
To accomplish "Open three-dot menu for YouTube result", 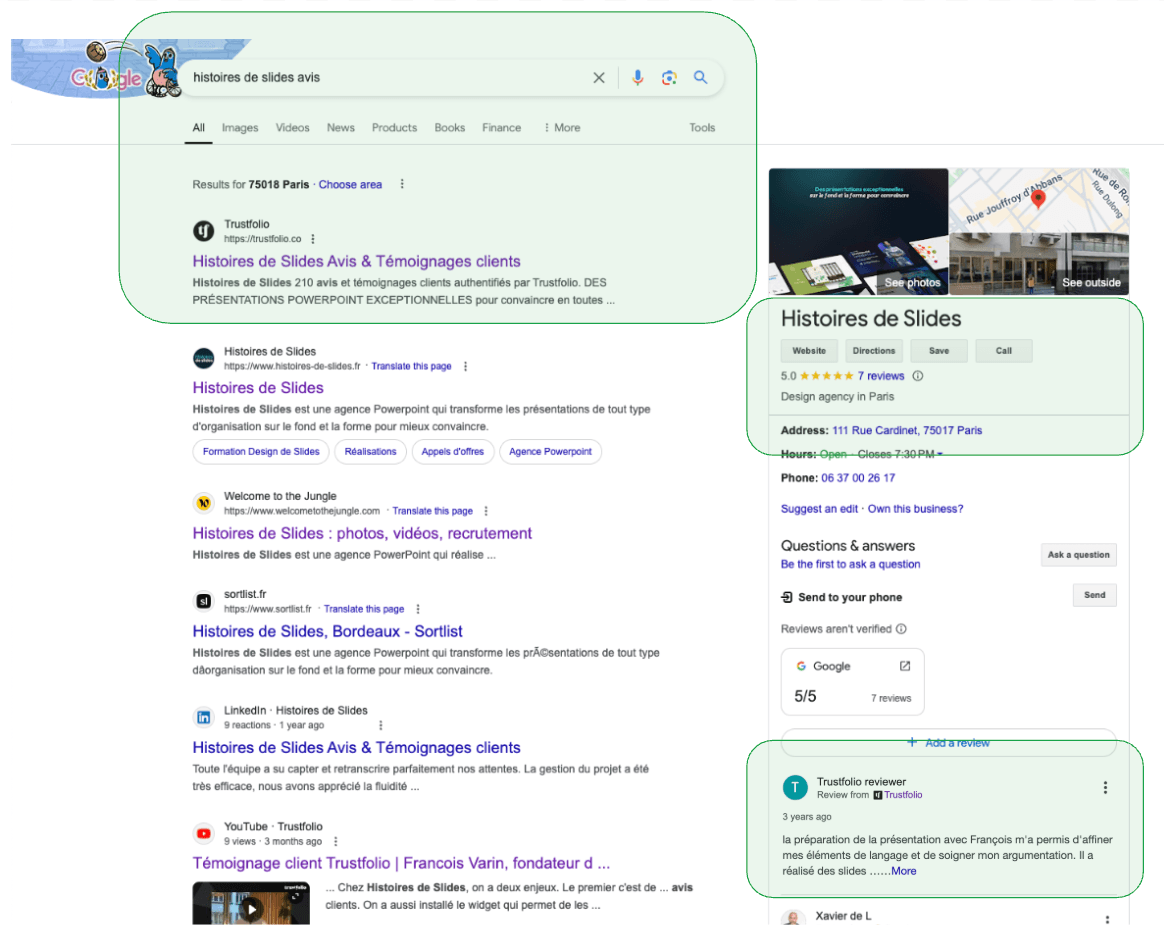I will click(336, 841).
